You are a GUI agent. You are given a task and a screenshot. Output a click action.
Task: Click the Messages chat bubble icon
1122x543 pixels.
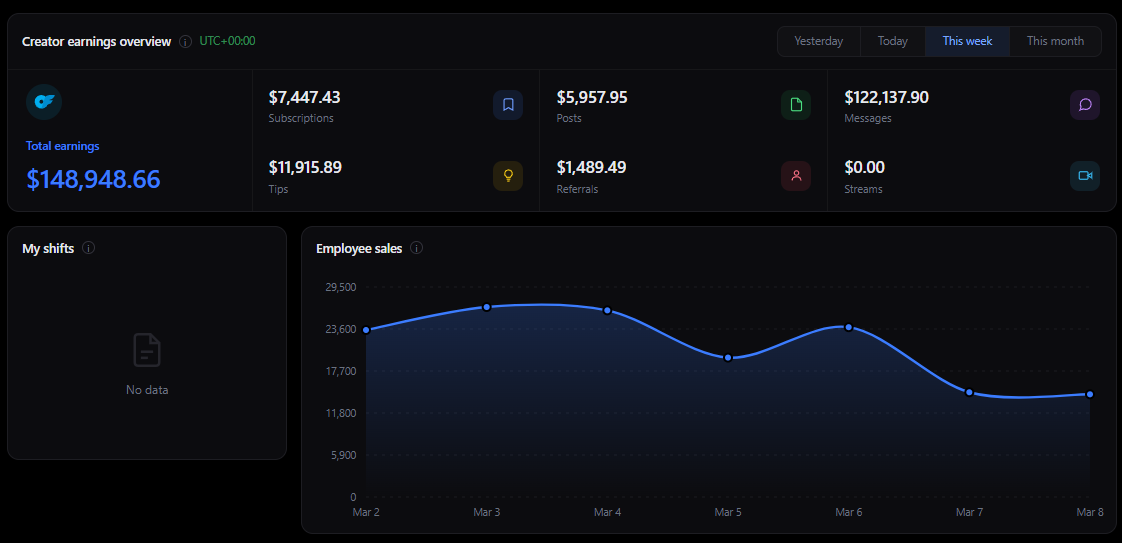point(1085,105)
